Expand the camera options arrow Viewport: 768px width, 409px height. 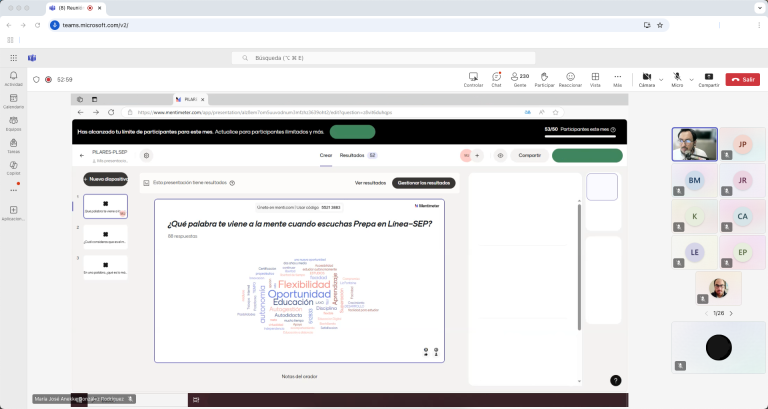(x=661, y=79)
